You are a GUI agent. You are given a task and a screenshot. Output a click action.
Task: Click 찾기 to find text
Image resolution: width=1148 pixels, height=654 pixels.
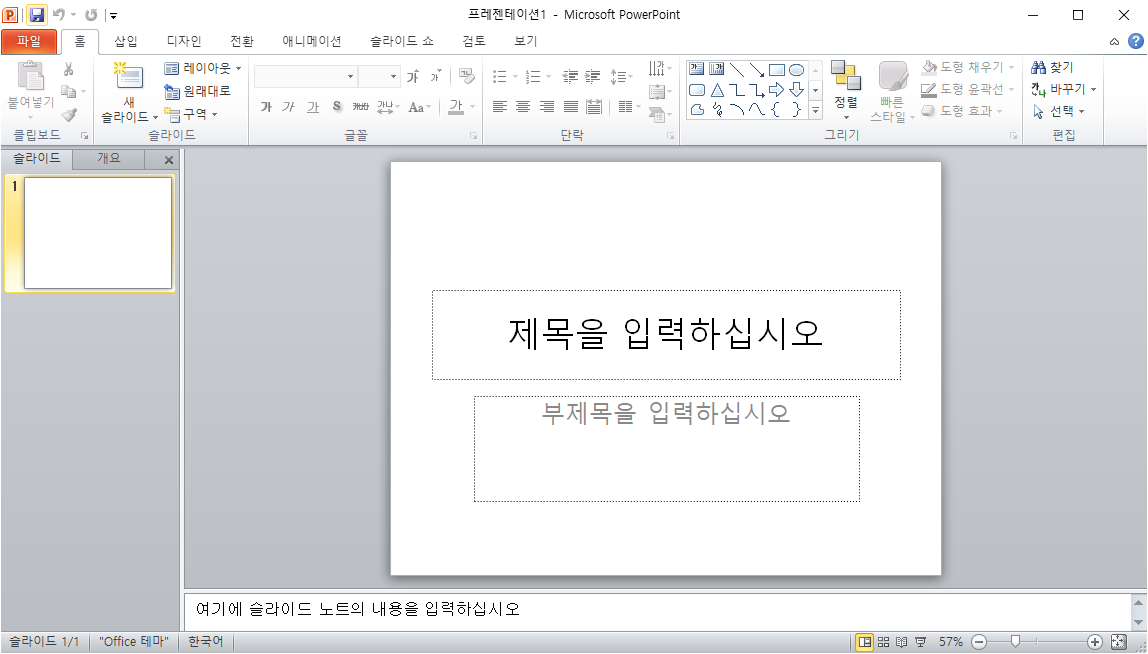pyautogui.click(x=1052, y=67)
